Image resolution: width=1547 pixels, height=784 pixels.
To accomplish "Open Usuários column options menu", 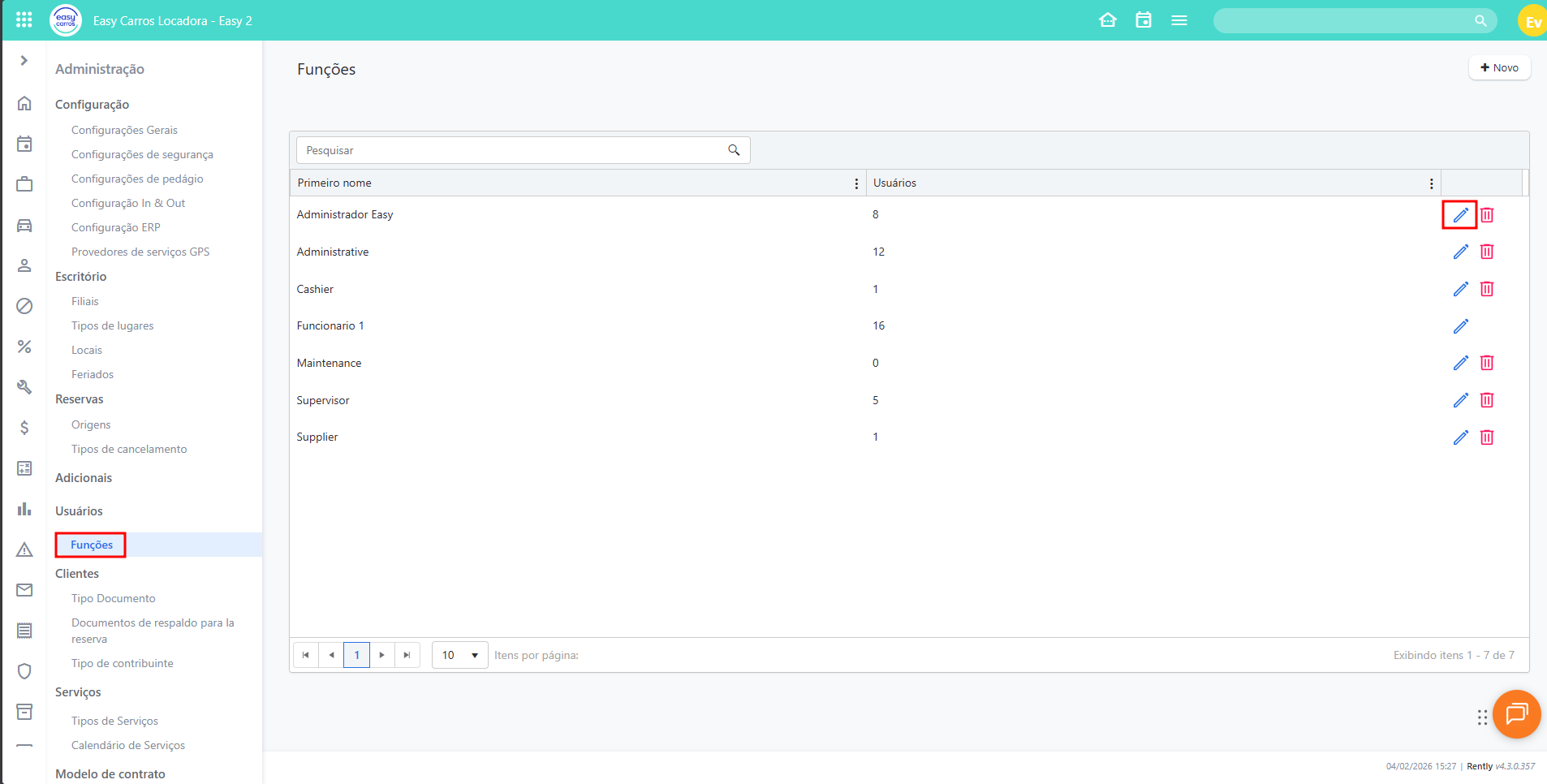I will coord(1431,183).
